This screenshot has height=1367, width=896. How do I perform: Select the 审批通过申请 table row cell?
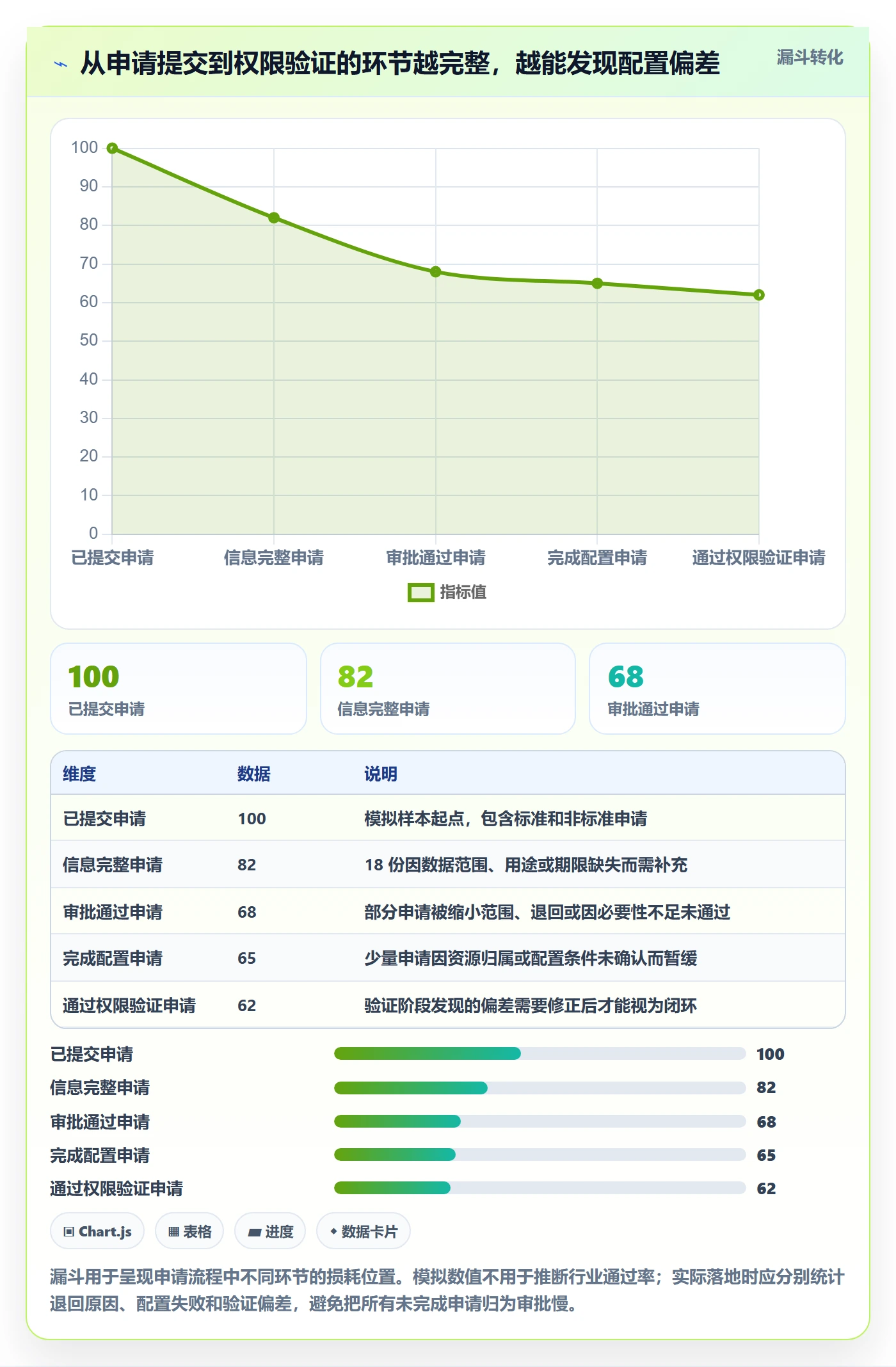pyautogui.click(x=113, y=912)
